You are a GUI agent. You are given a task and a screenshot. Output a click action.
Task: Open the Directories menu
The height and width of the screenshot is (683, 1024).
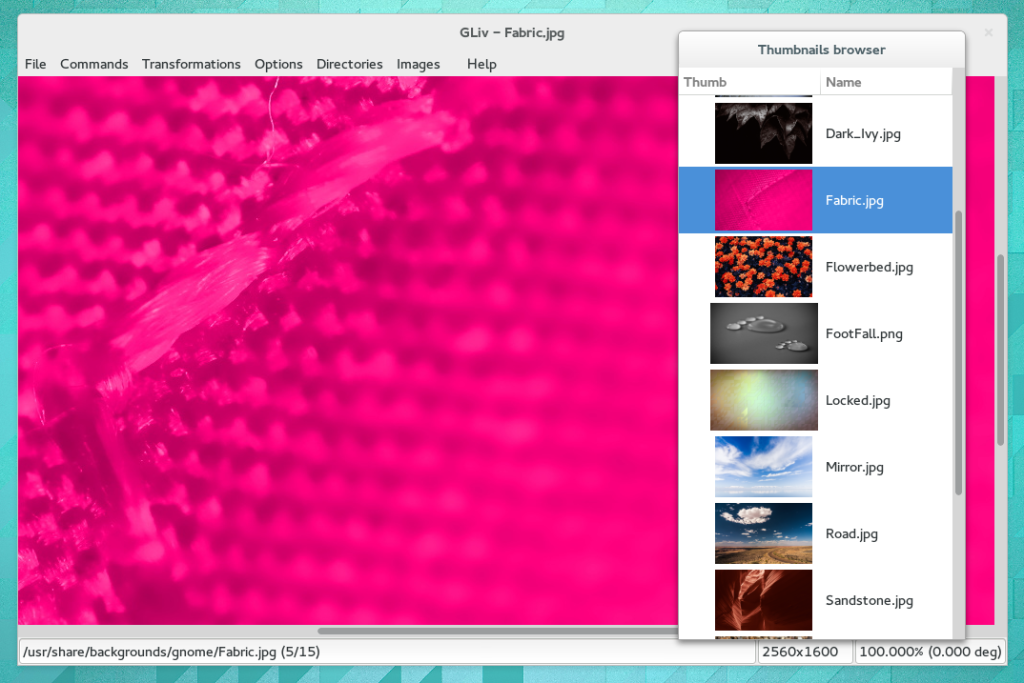coord(349,63)
